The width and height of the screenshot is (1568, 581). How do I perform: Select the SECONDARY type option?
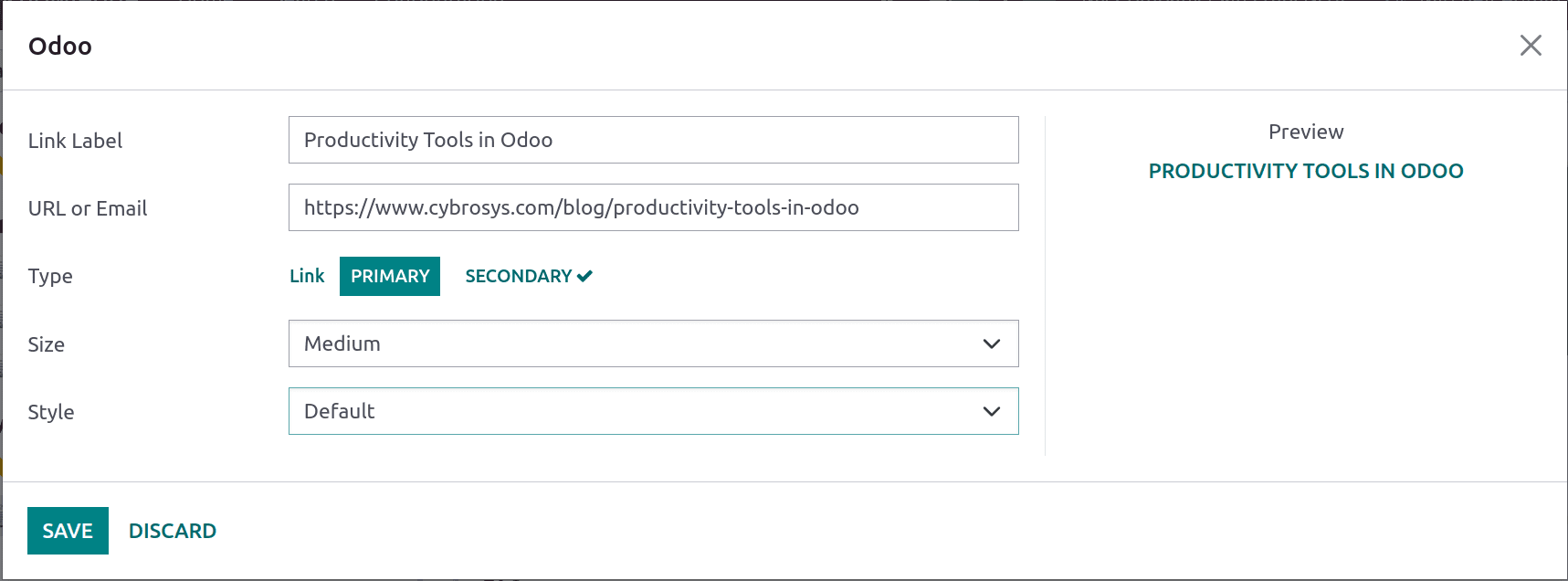click(529, 276)
